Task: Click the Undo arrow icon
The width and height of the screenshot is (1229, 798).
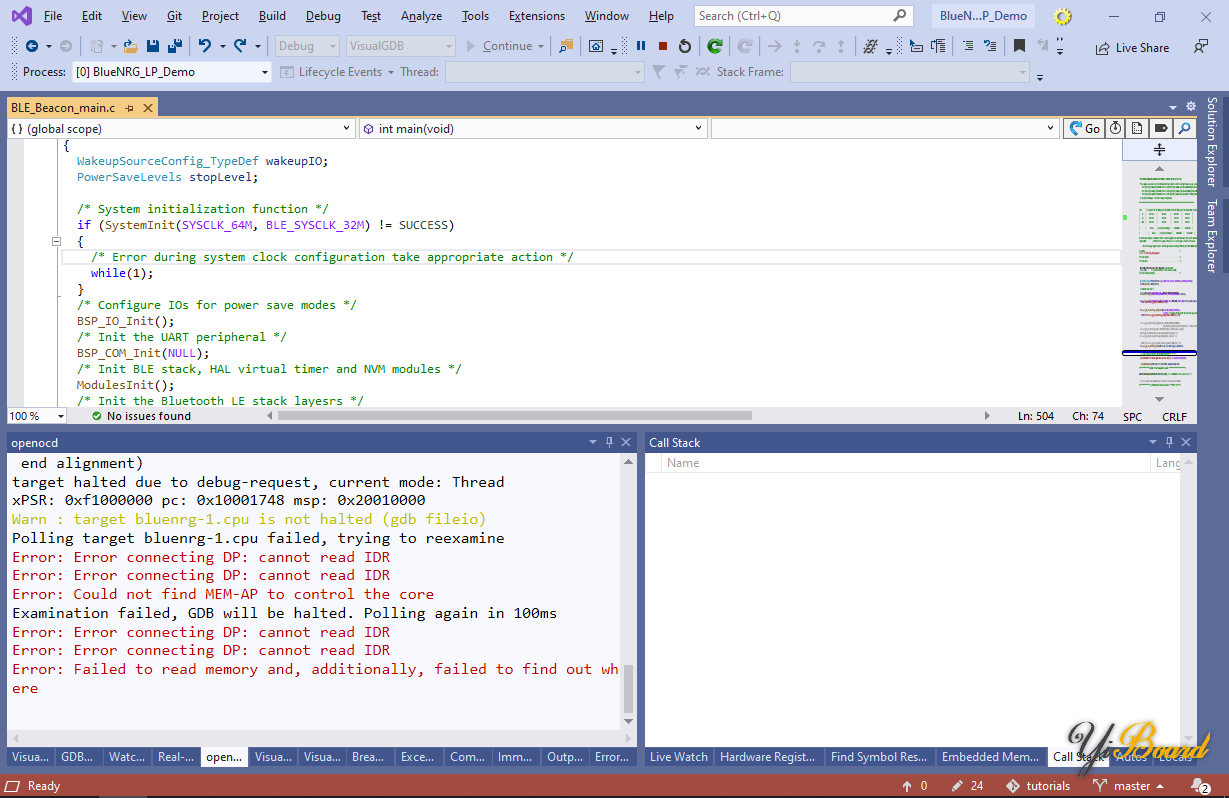Action: point(205,46)
